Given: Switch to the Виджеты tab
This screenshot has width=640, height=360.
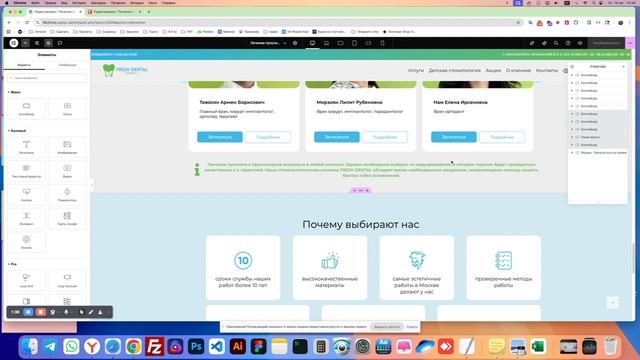Looking at the screenshot, I should pyautogui.click(x=24, y=65).
